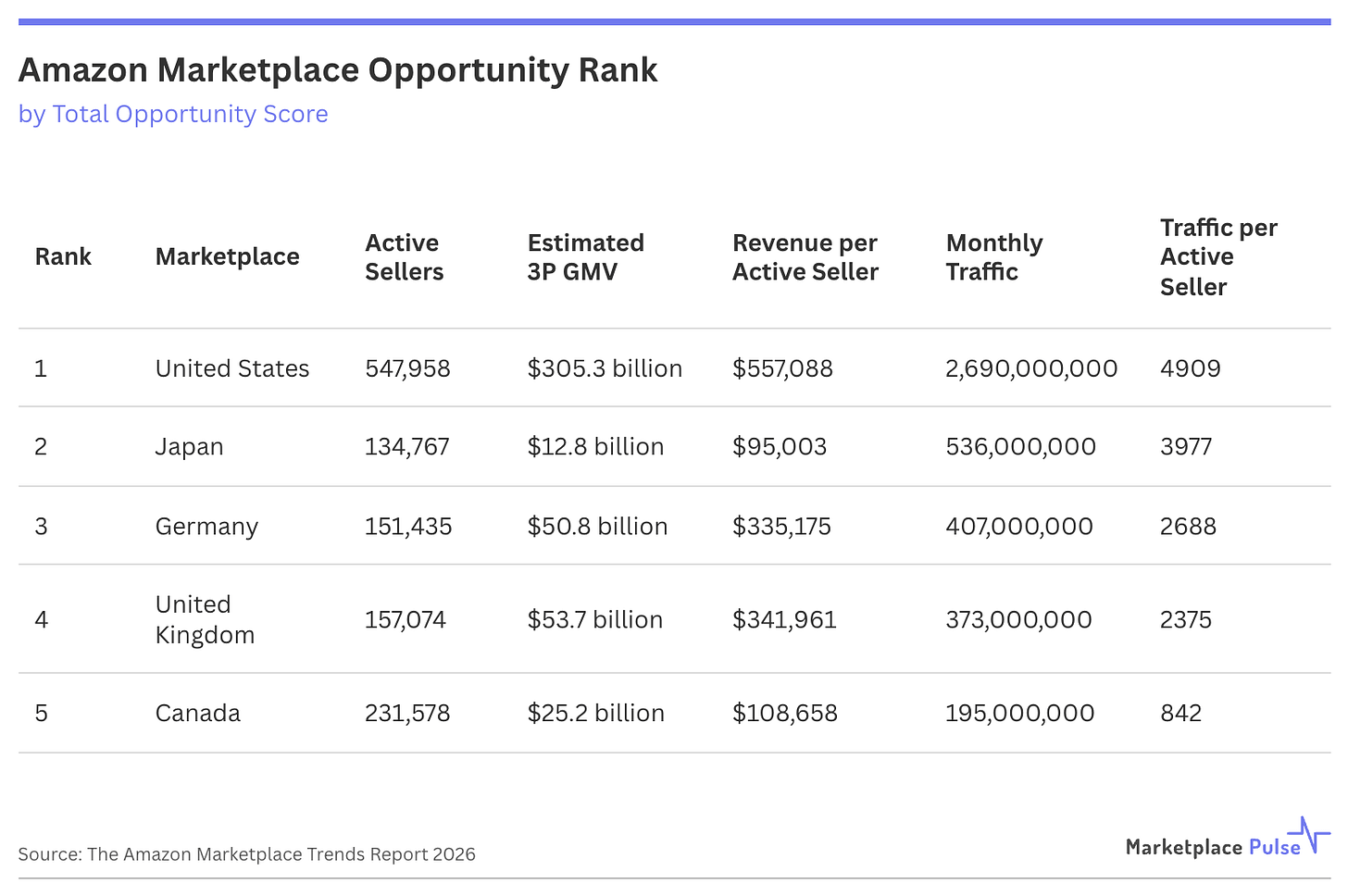
Task: Select the '$557,088' revenue per seller value
Action: click(783, 367)
